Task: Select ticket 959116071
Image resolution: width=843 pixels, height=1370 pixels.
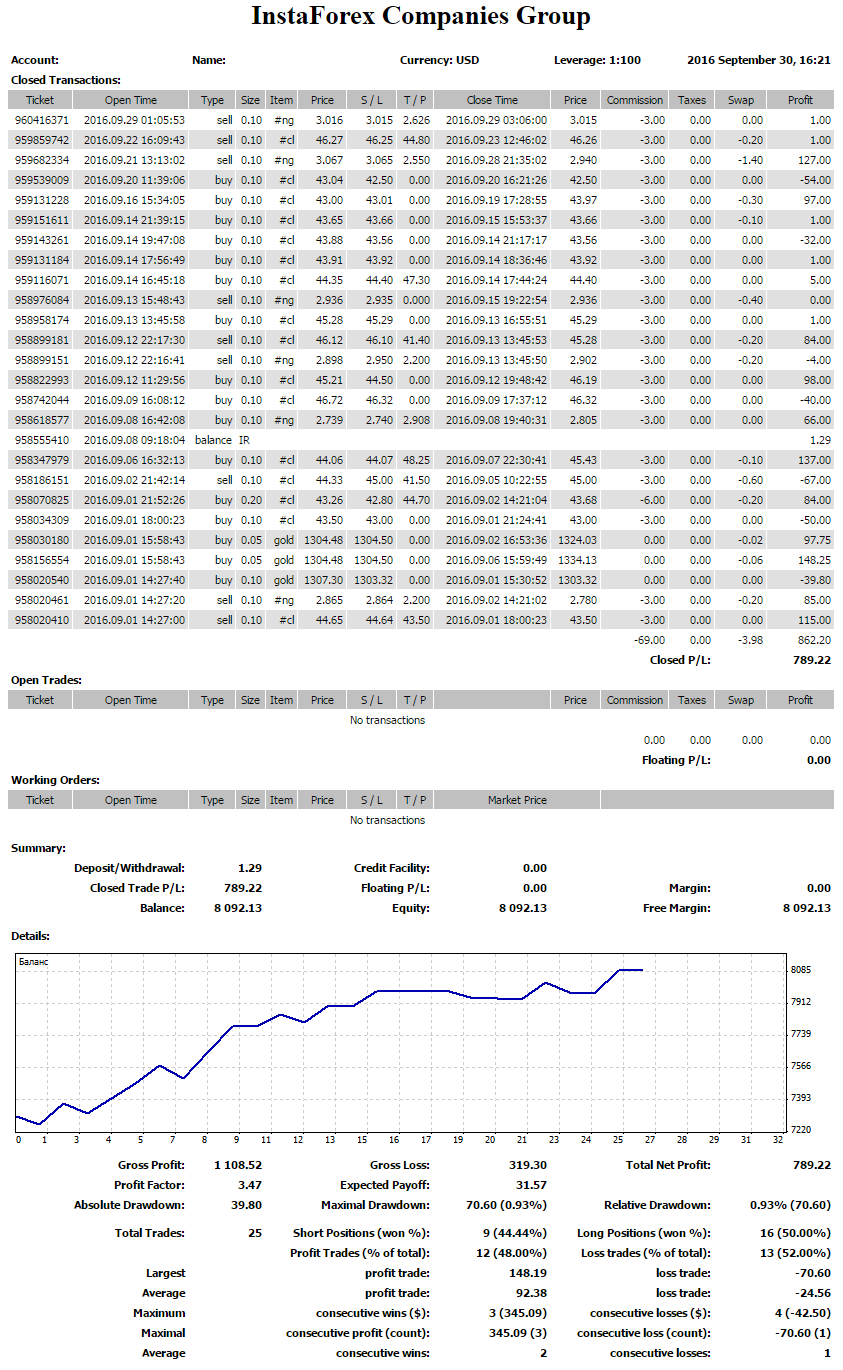Action: [41, 280]
